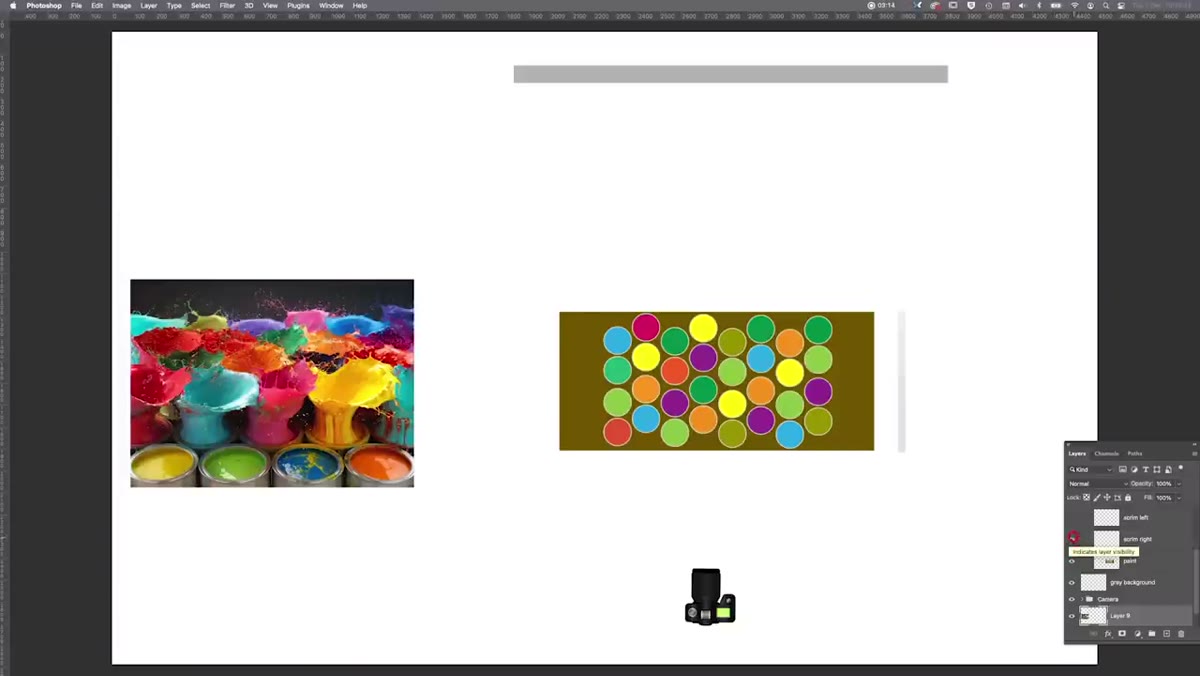Click the Add layer mask icon
Viewport: 1200px width, 676px height.
(1122, 633)
